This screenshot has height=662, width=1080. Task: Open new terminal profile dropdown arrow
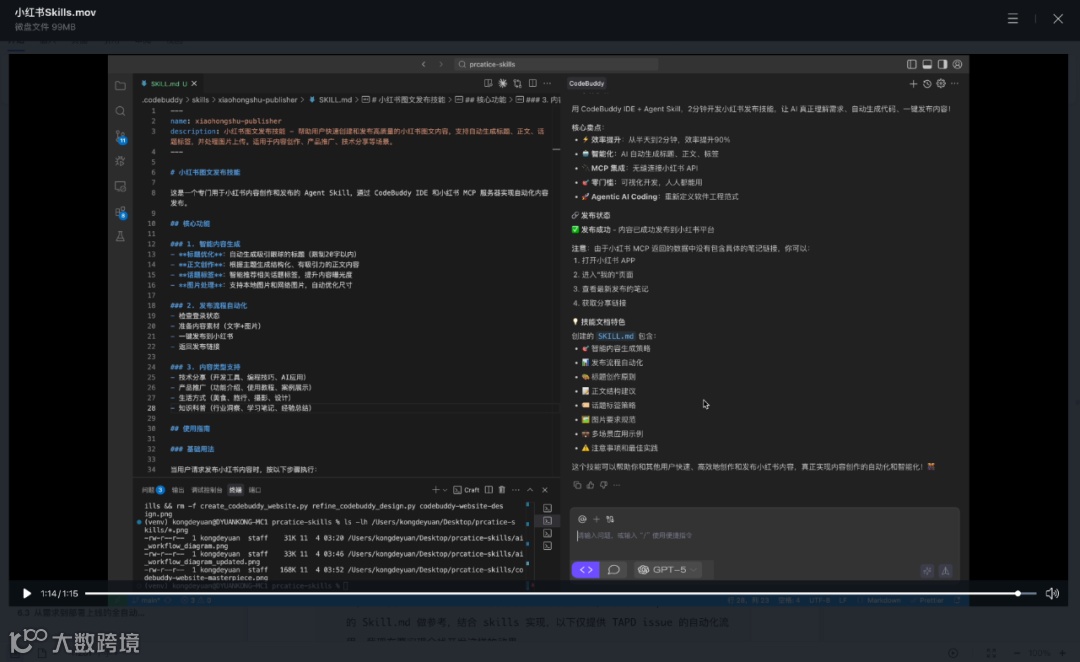pos(445,490)
